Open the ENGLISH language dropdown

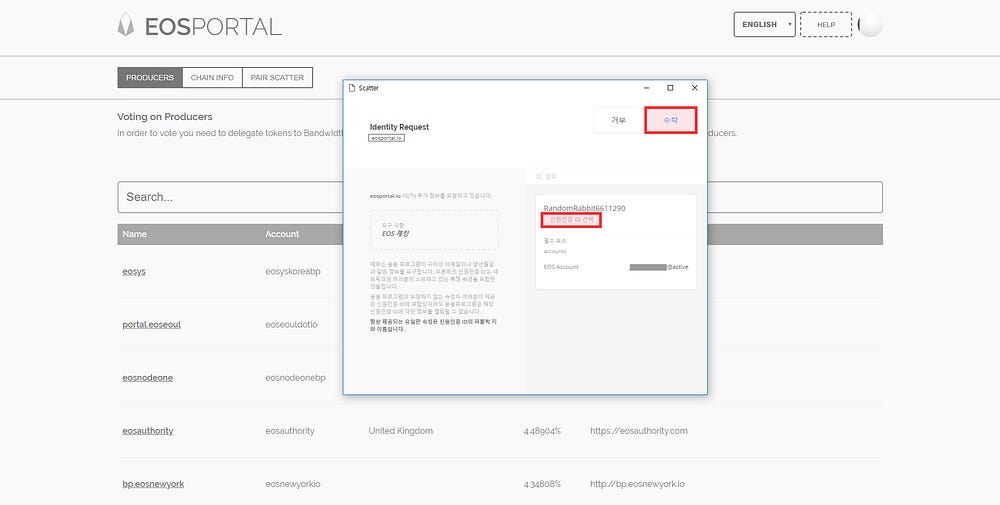coord(764,24)
